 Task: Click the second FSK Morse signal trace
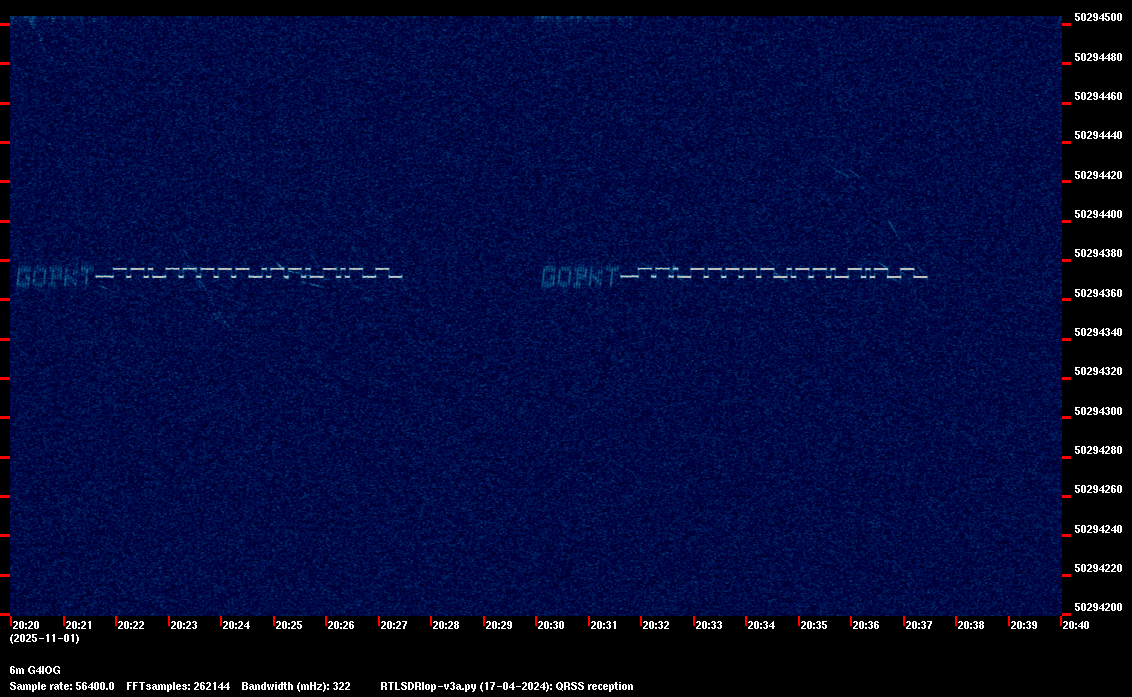point(775,272)
